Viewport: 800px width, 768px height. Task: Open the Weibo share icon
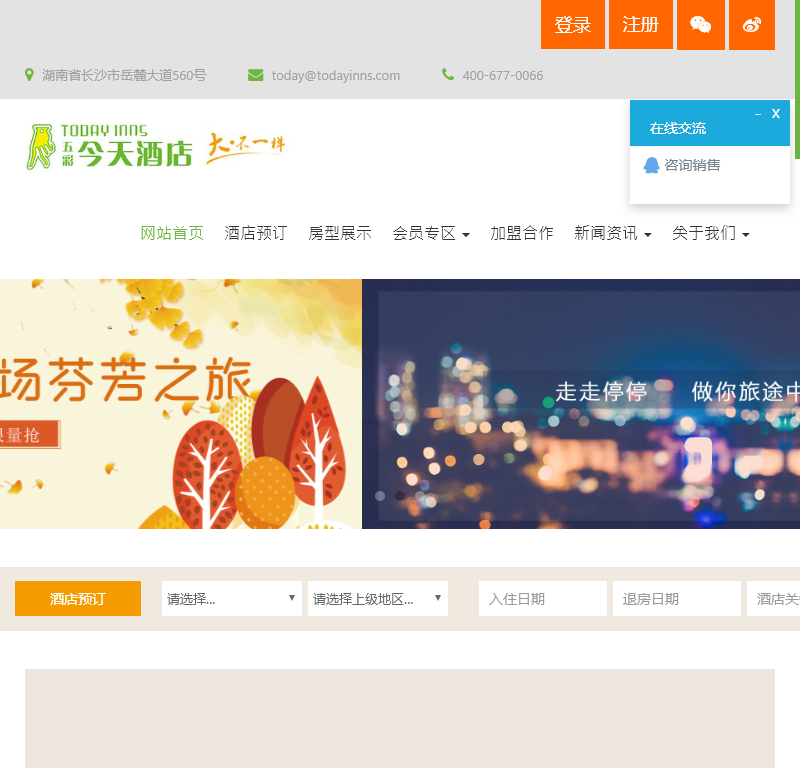(x=751, y=24)
